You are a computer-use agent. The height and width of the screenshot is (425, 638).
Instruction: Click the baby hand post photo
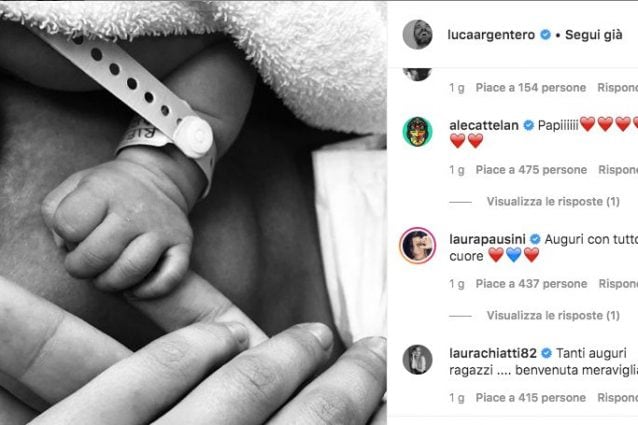[193, 213]
